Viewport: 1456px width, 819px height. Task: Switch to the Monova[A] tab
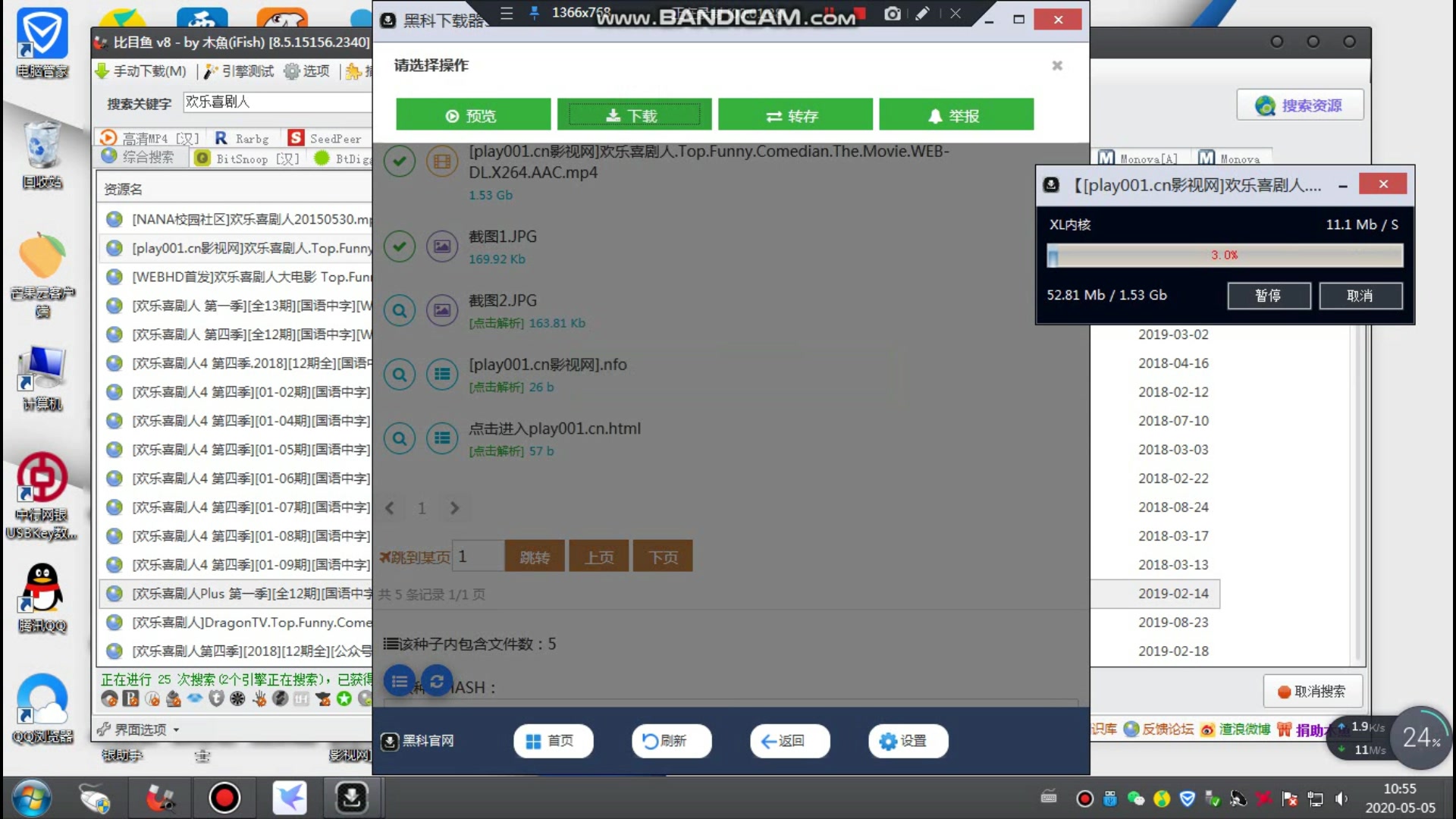[x=1140, y=158]
